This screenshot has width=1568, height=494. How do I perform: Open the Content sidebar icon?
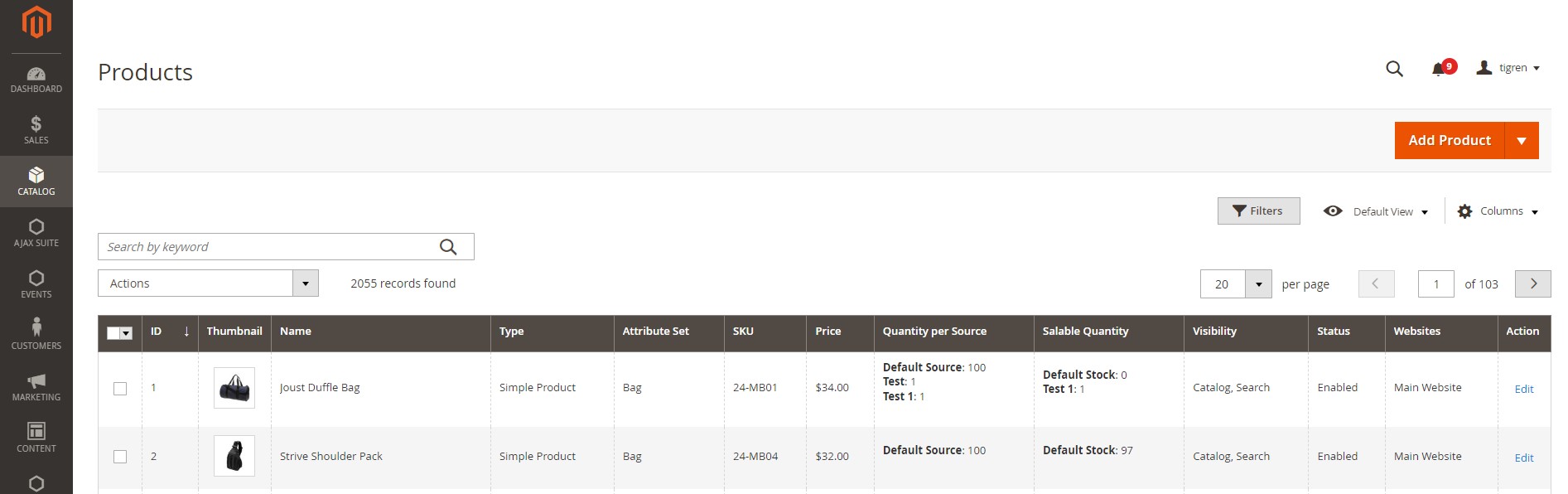coord(36,437)
